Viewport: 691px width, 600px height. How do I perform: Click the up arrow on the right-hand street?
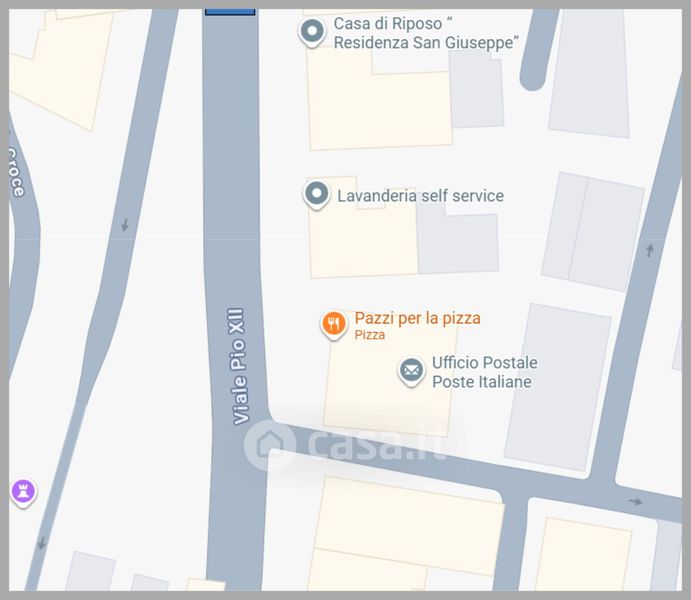(650, 250)
